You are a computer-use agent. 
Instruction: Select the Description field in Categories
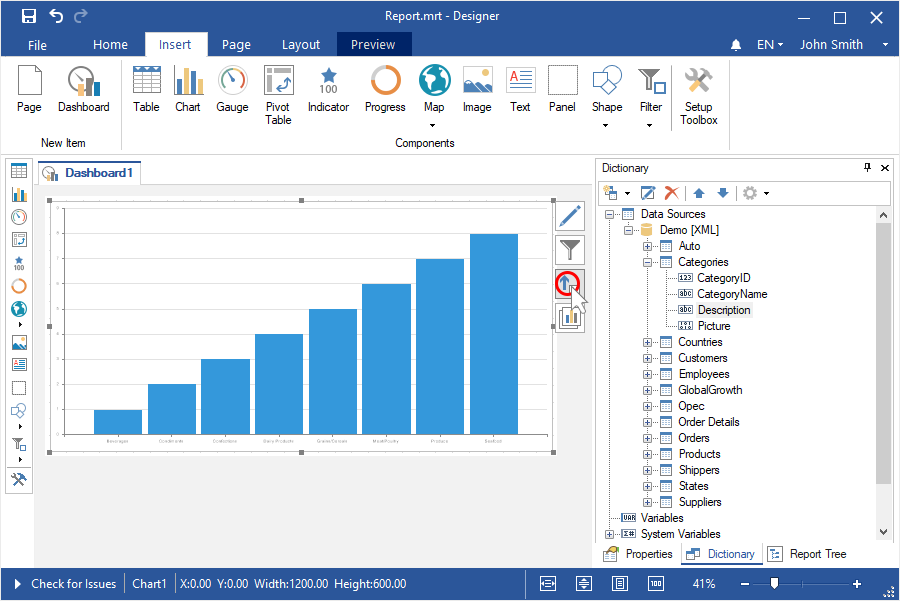724,310
